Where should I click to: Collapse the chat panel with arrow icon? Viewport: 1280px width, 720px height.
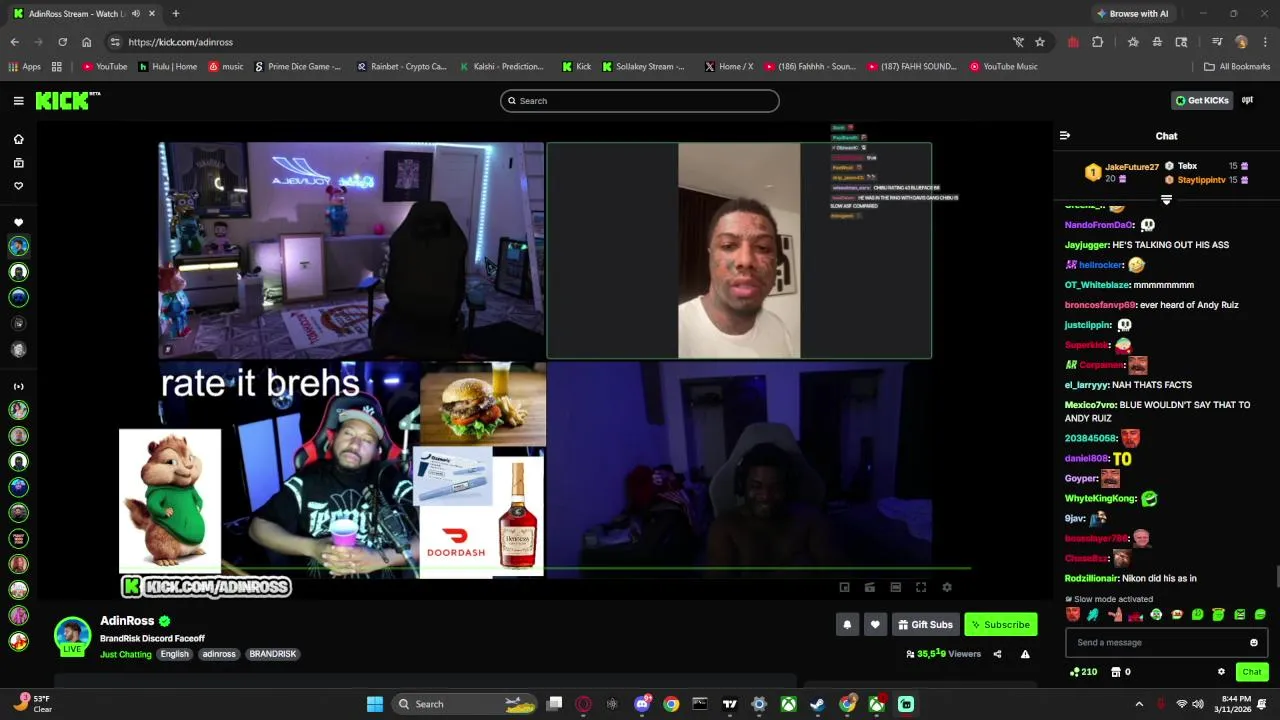coord(1065,136)
